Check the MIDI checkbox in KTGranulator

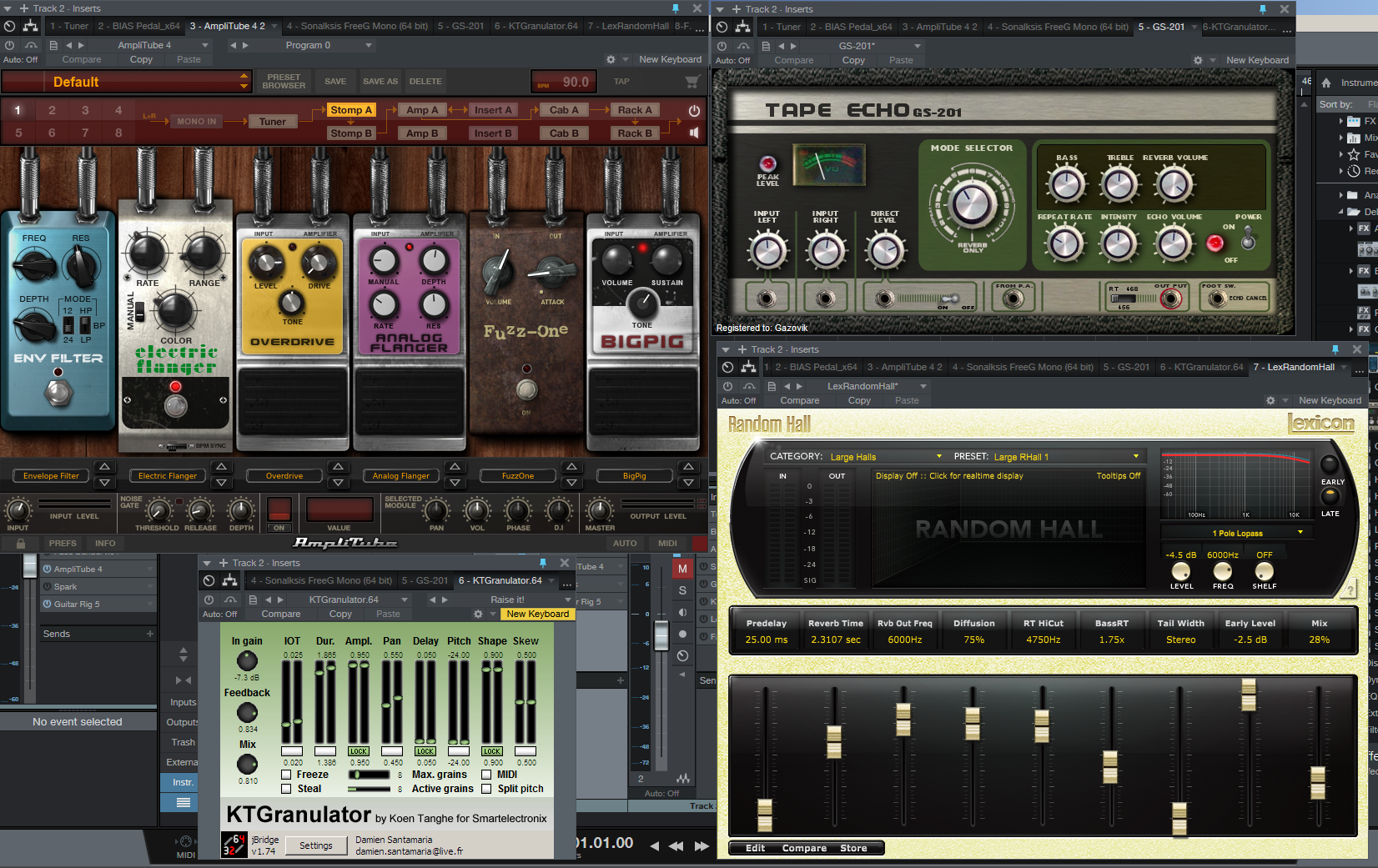(x=486, y=775)
